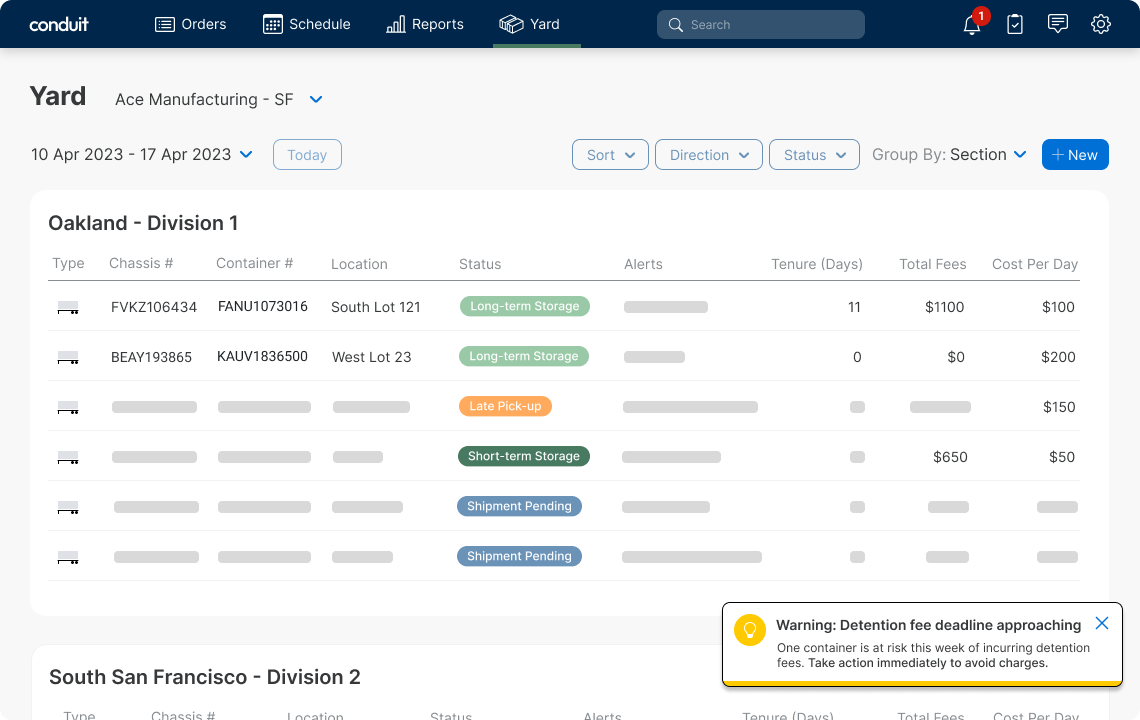This screenshot has width=1140, height=720.
Task: Open notifications bell with badge
Action: pyautogui.click(x=970, y=24)
